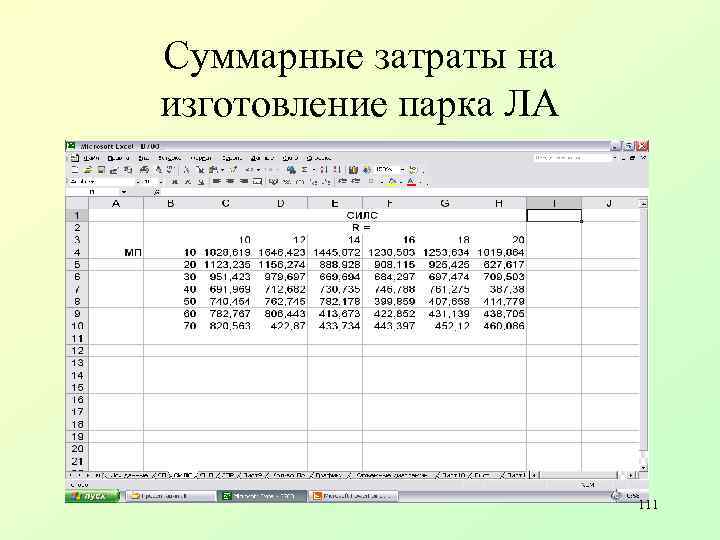The image size is (720, 540).
Task: Apply Percent style icon
Action: (286, 181)
